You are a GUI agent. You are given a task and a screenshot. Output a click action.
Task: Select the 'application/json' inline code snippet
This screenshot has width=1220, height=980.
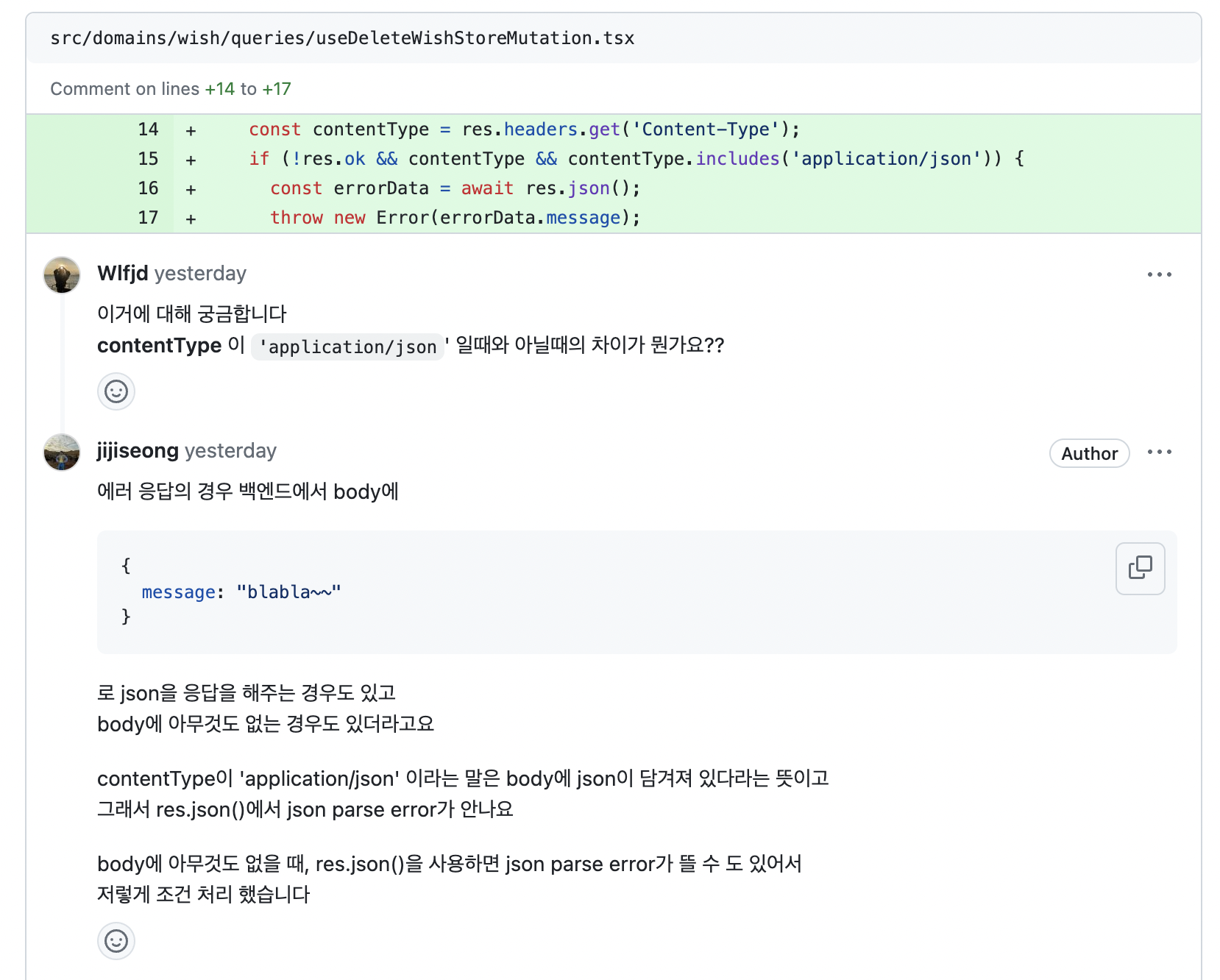(x=348, y=346)
